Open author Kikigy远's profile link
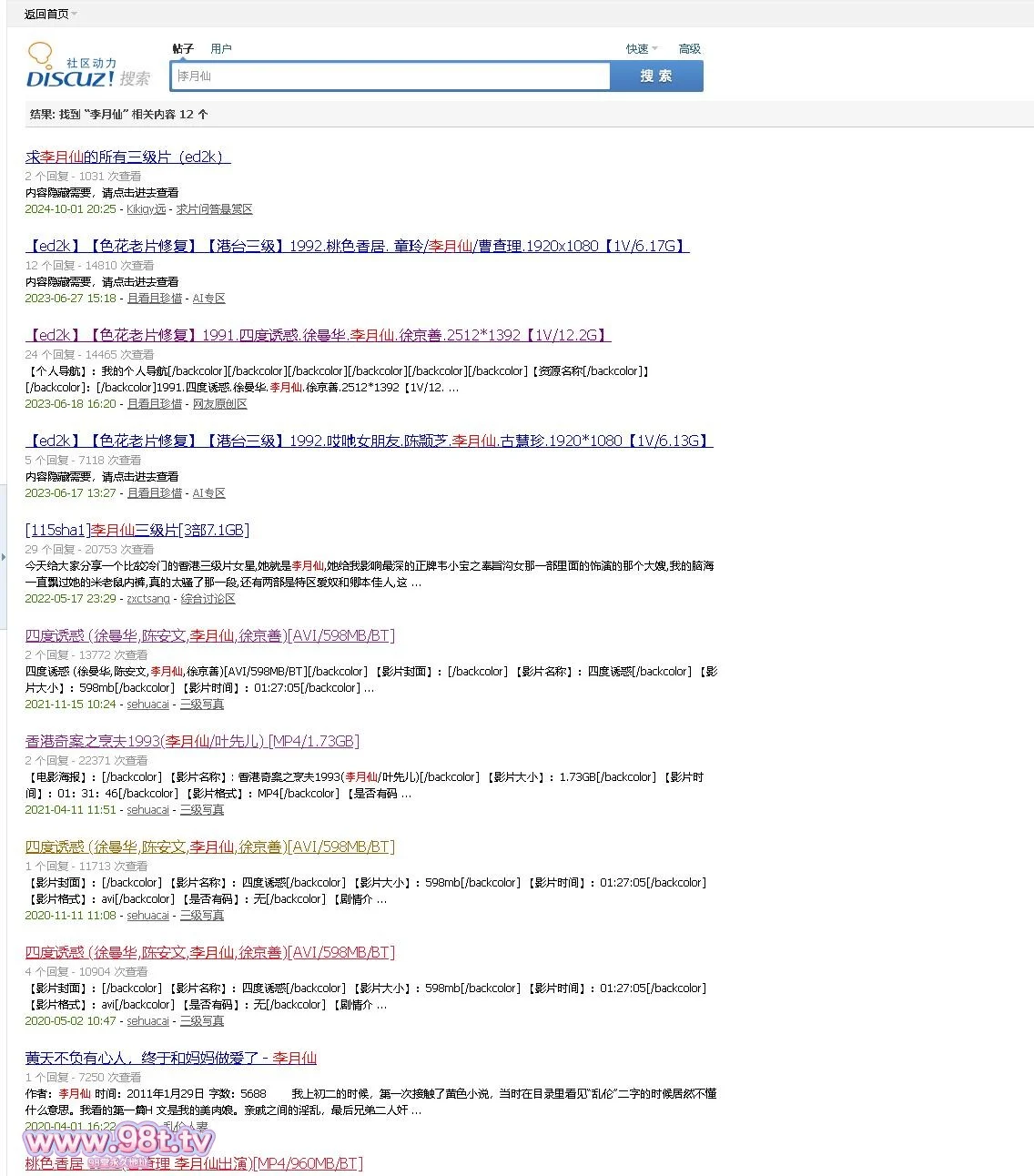The height and width of the screenshot is (1176, 1034). 146,209
